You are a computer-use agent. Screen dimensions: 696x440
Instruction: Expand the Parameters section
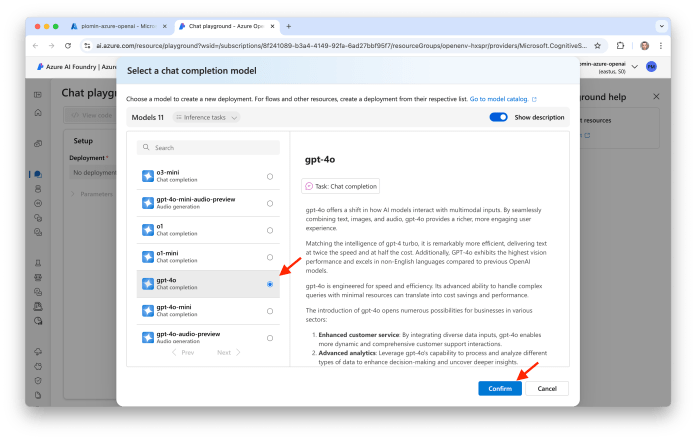pos(92,194)
